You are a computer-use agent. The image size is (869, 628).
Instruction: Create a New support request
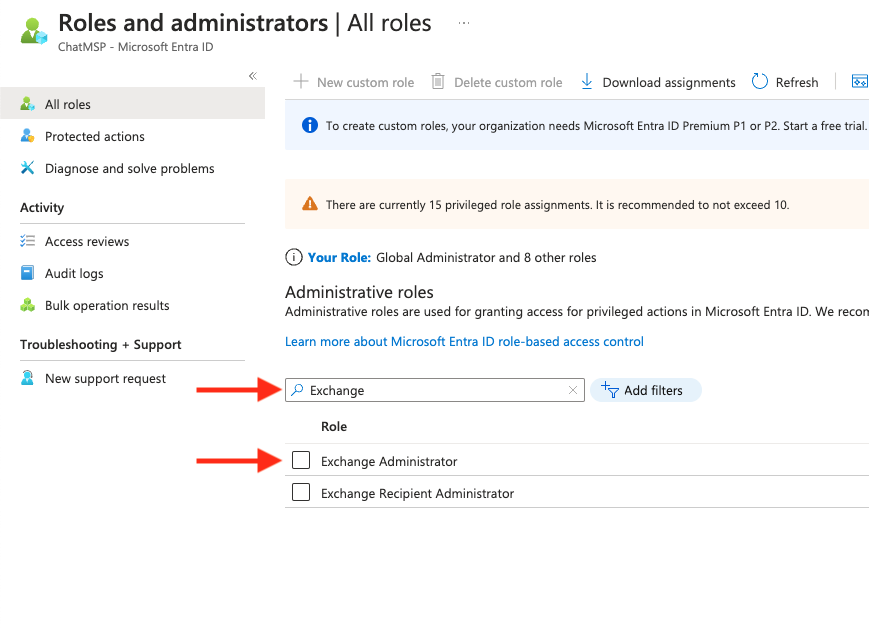tap(105, 379)
